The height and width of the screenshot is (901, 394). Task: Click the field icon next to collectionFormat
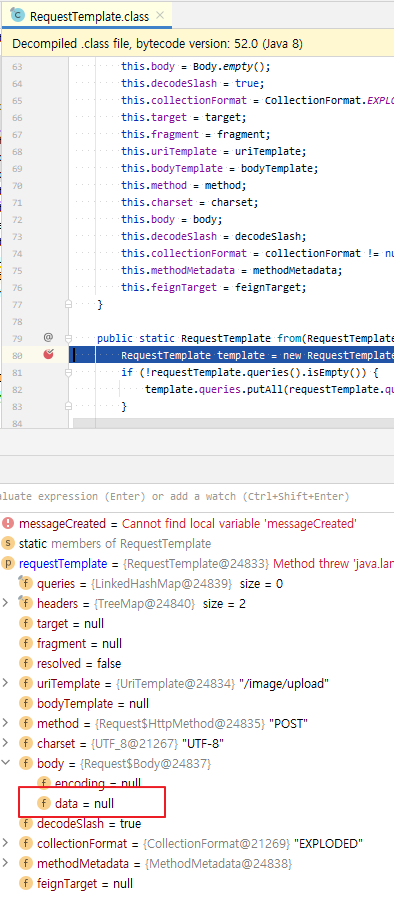pyautogui.click(x=25, y=844)
